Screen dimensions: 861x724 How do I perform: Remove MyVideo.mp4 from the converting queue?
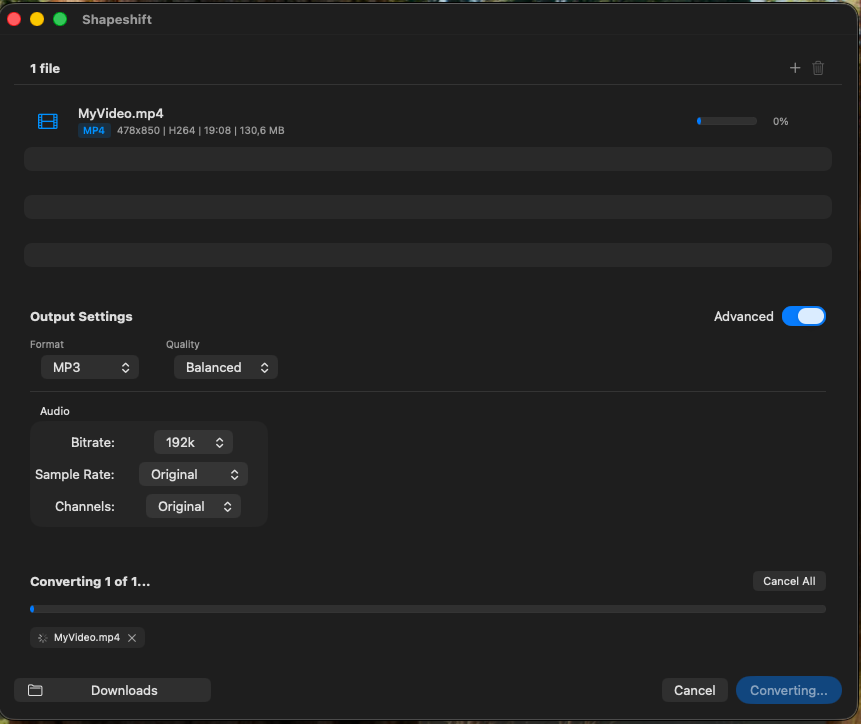pos(132,637)
